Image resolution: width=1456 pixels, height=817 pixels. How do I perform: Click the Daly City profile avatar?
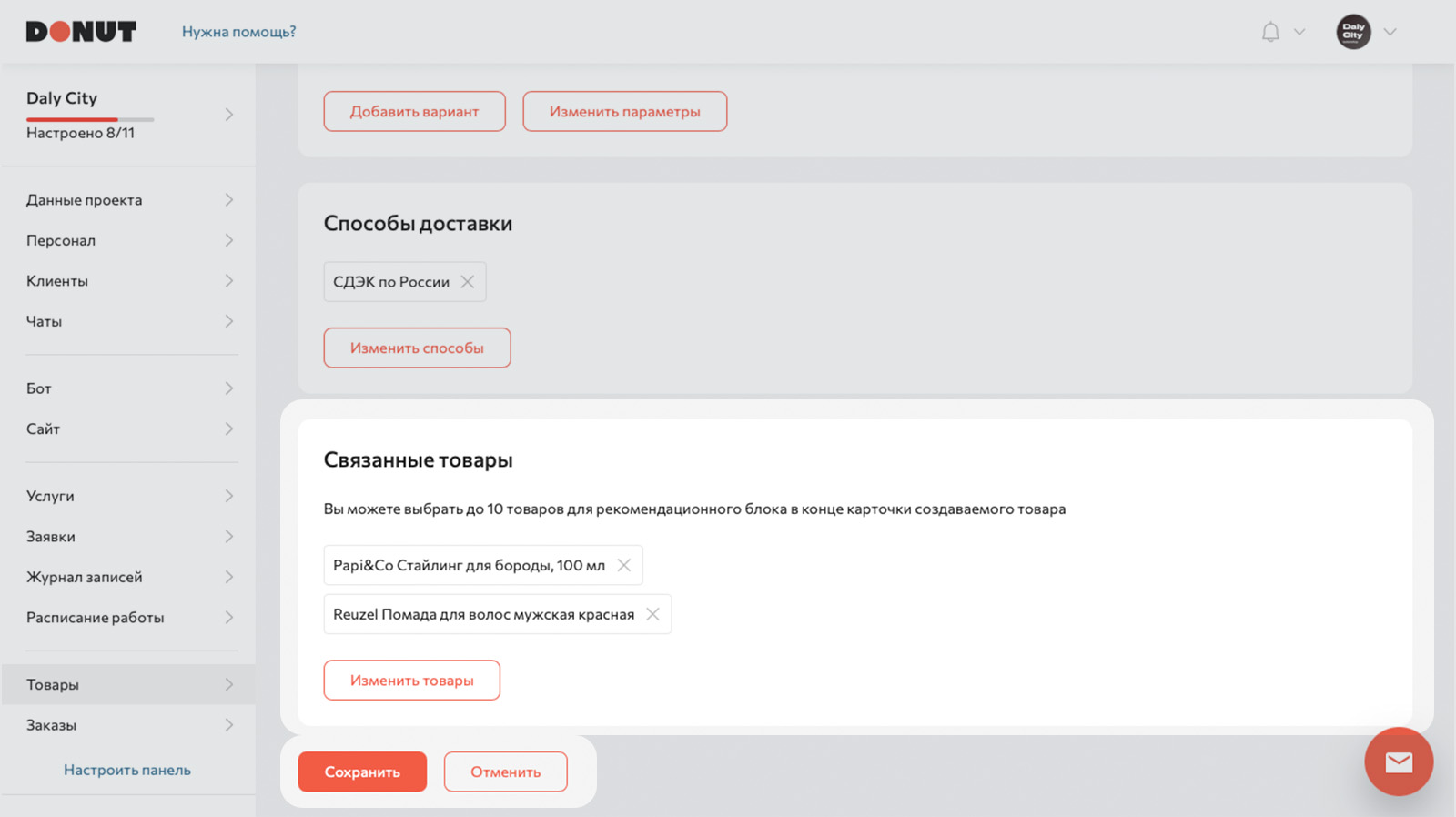tap(1353, 32)
